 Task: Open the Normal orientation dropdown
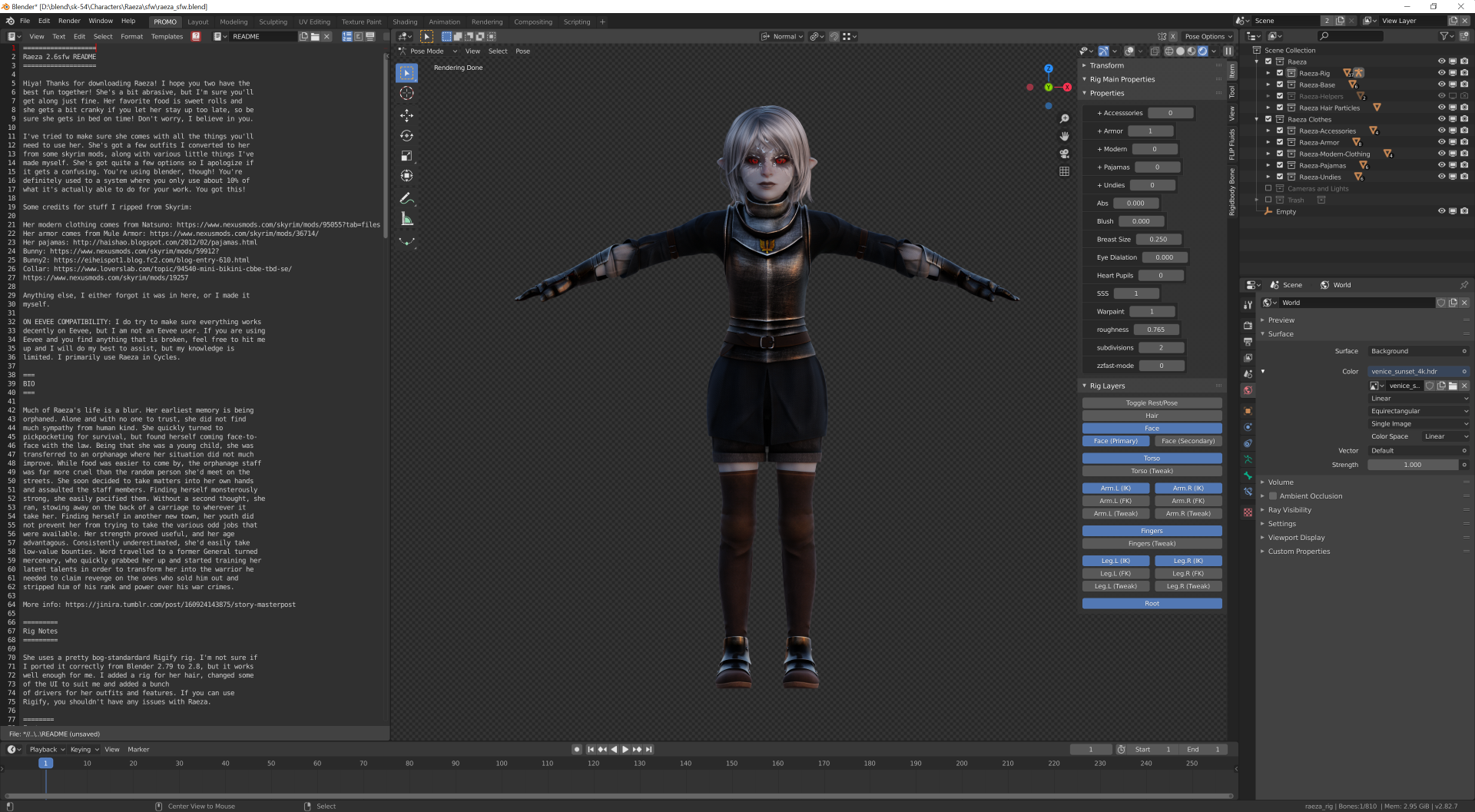[x=782, y=36]
